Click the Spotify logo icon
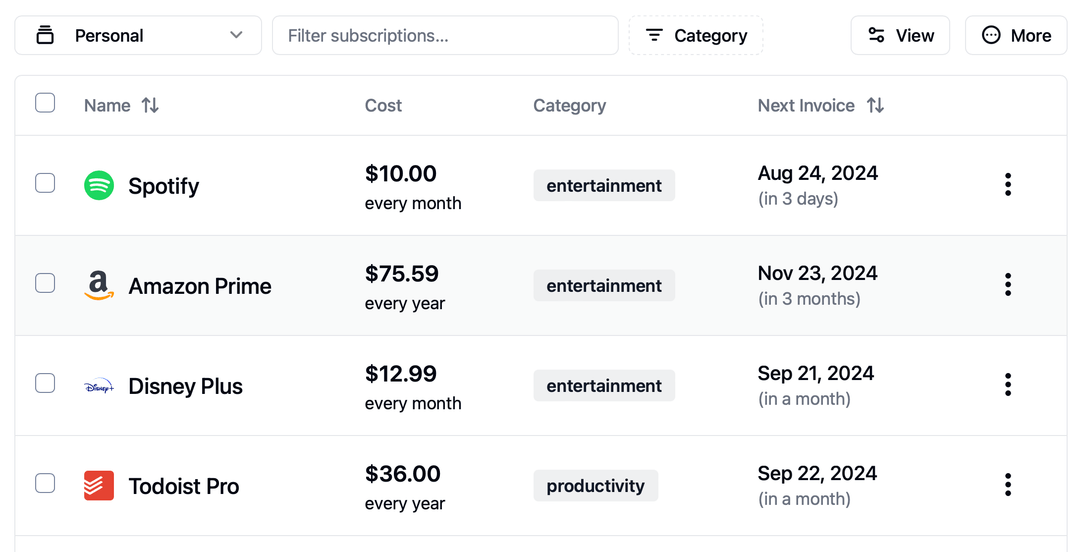The image size is (1080, 552). coord(99,186)
